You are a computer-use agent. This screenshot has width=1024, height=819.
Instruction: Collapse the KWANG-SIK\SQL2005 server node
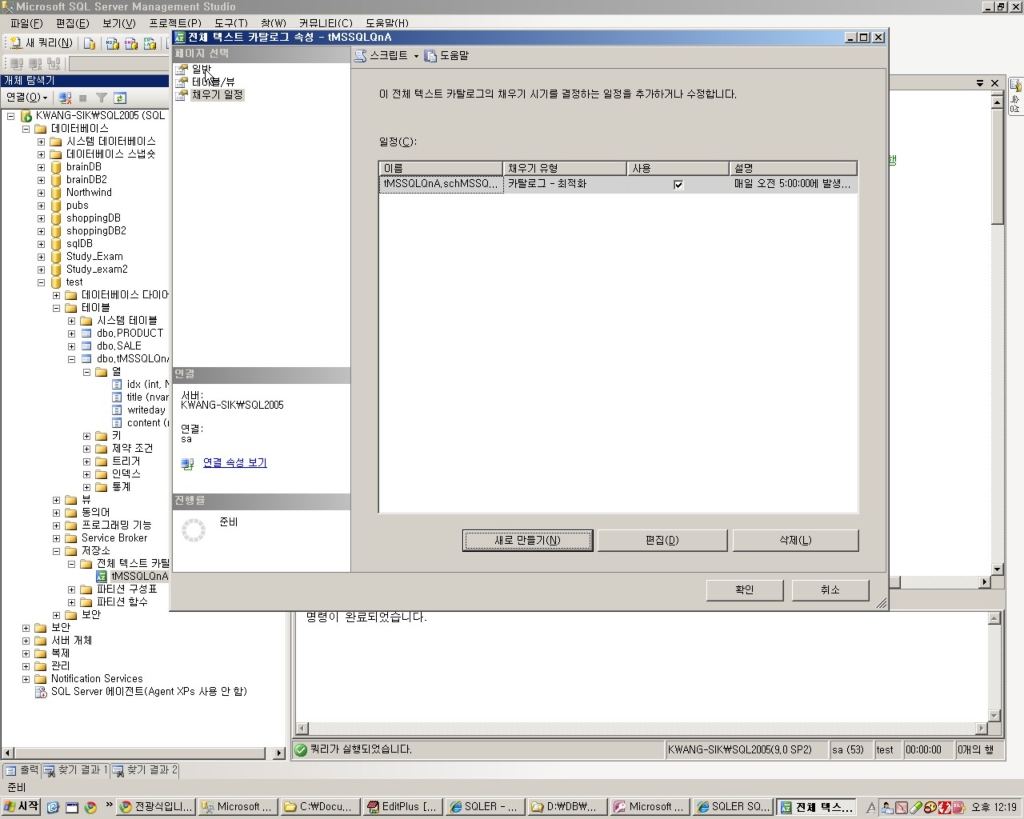tap(10, 116)
